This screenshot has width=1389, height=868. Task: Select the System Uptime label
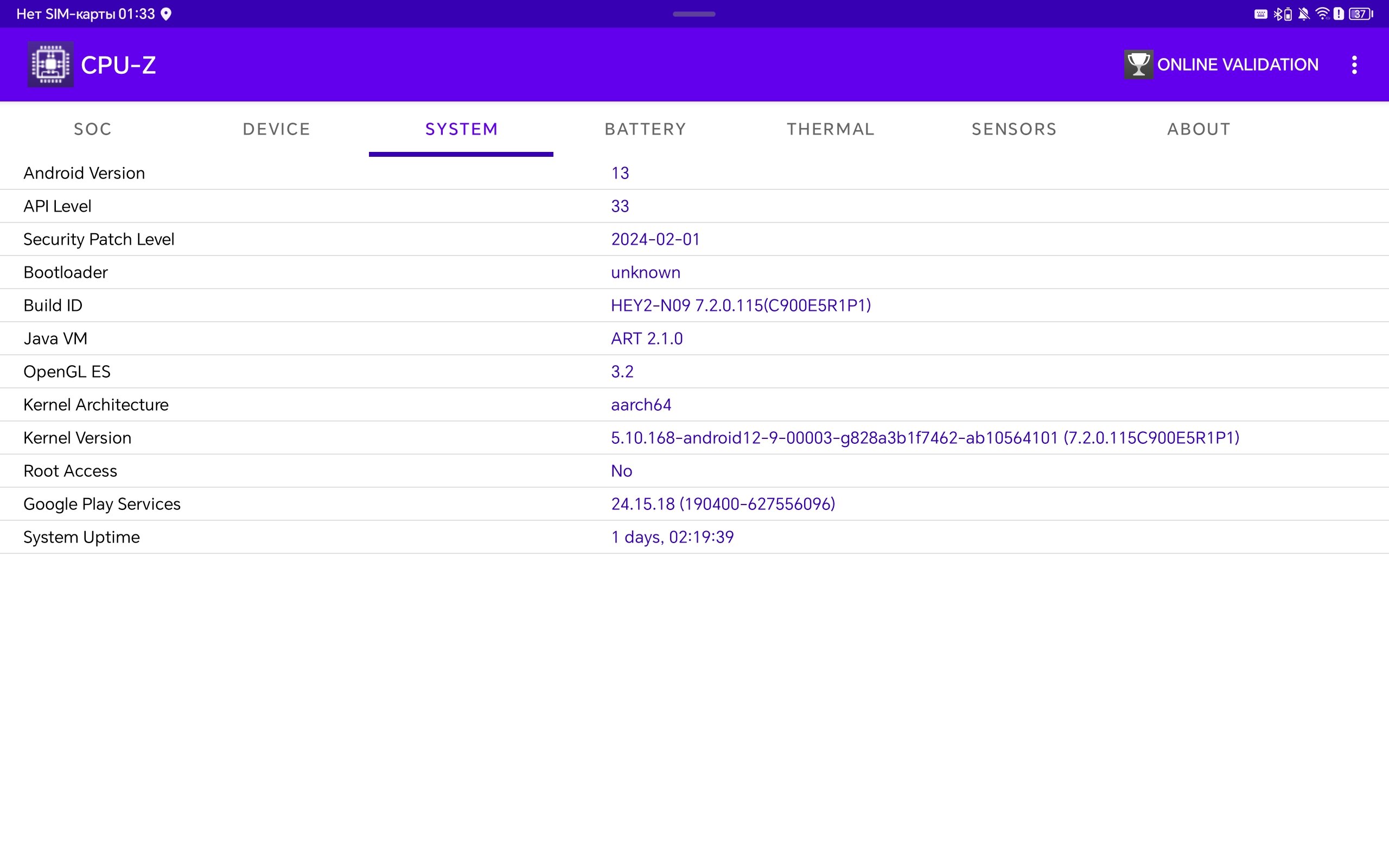pos(81,537)
